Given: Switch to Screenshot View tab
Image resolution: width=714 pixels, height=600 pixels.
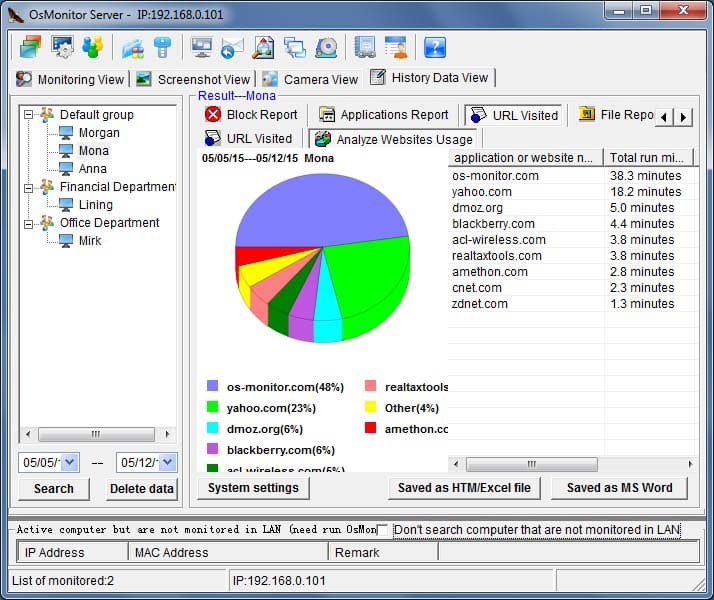Looking at the screenshot, I should pyautogui.click(x=194, y=79).
